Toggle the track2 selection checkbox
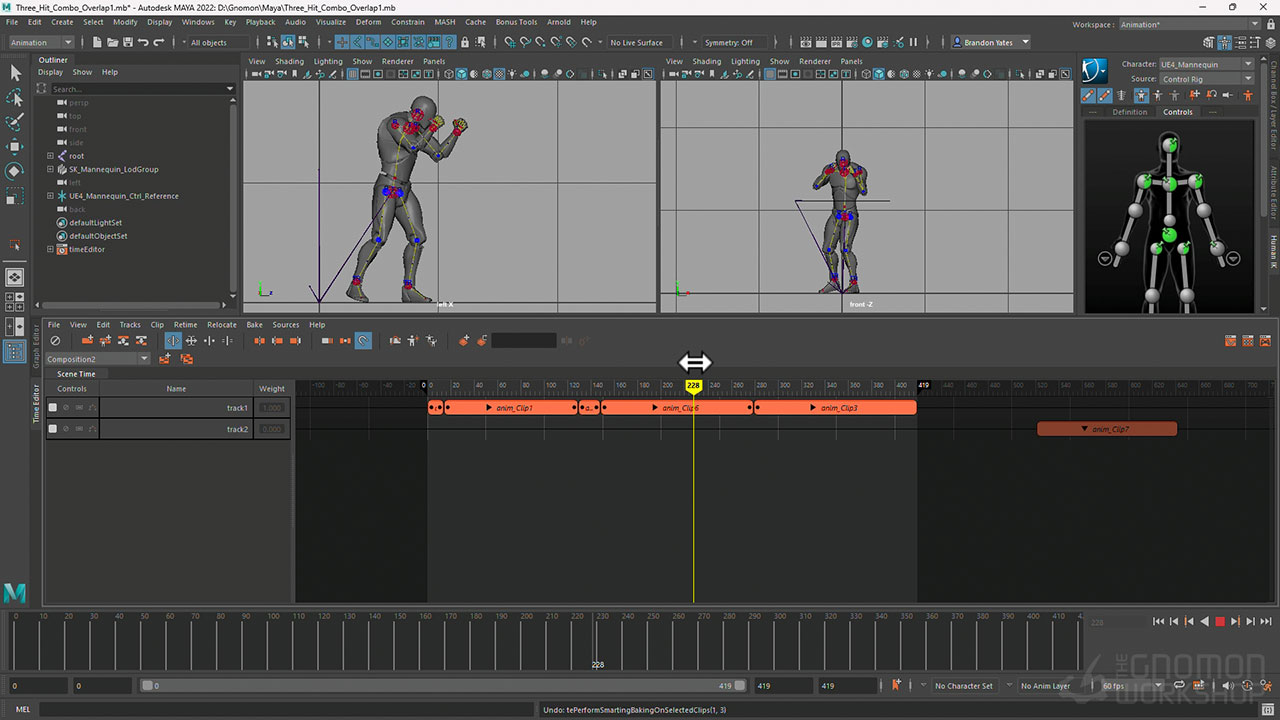This screenshot has height=720, width=1280. tap(53, 429)
